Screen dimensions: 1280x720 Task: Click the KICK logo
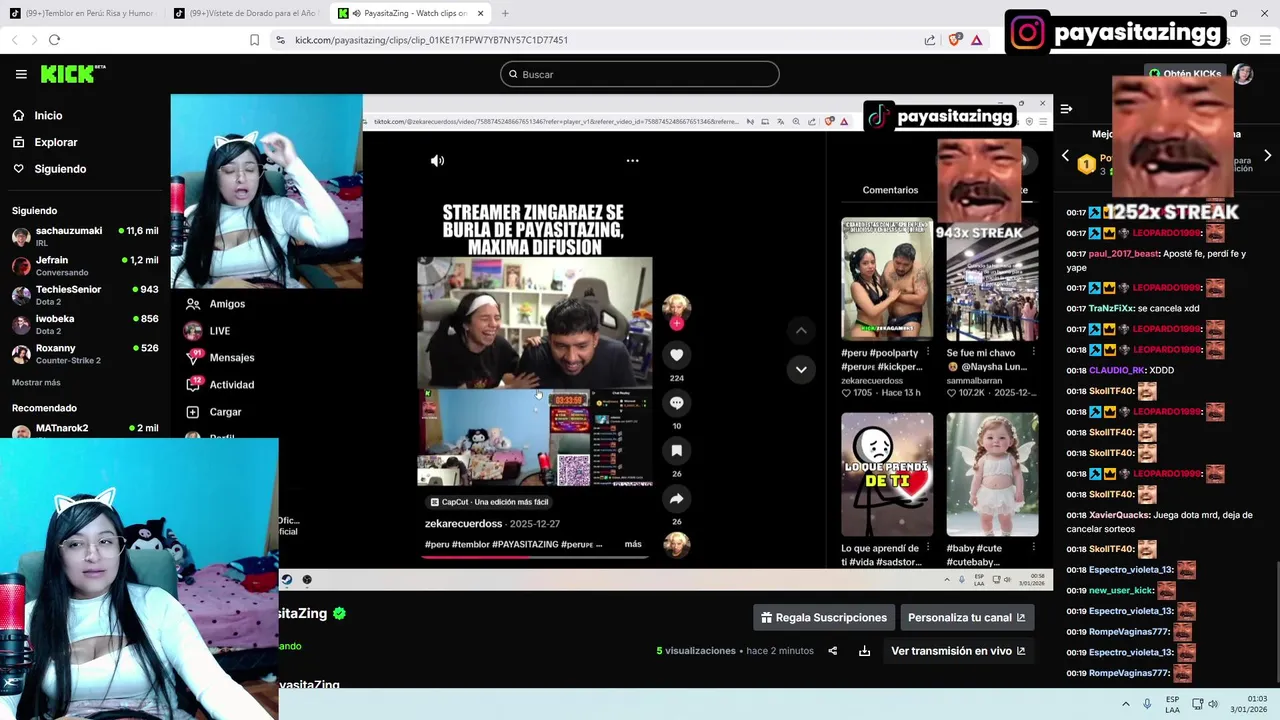73,74
